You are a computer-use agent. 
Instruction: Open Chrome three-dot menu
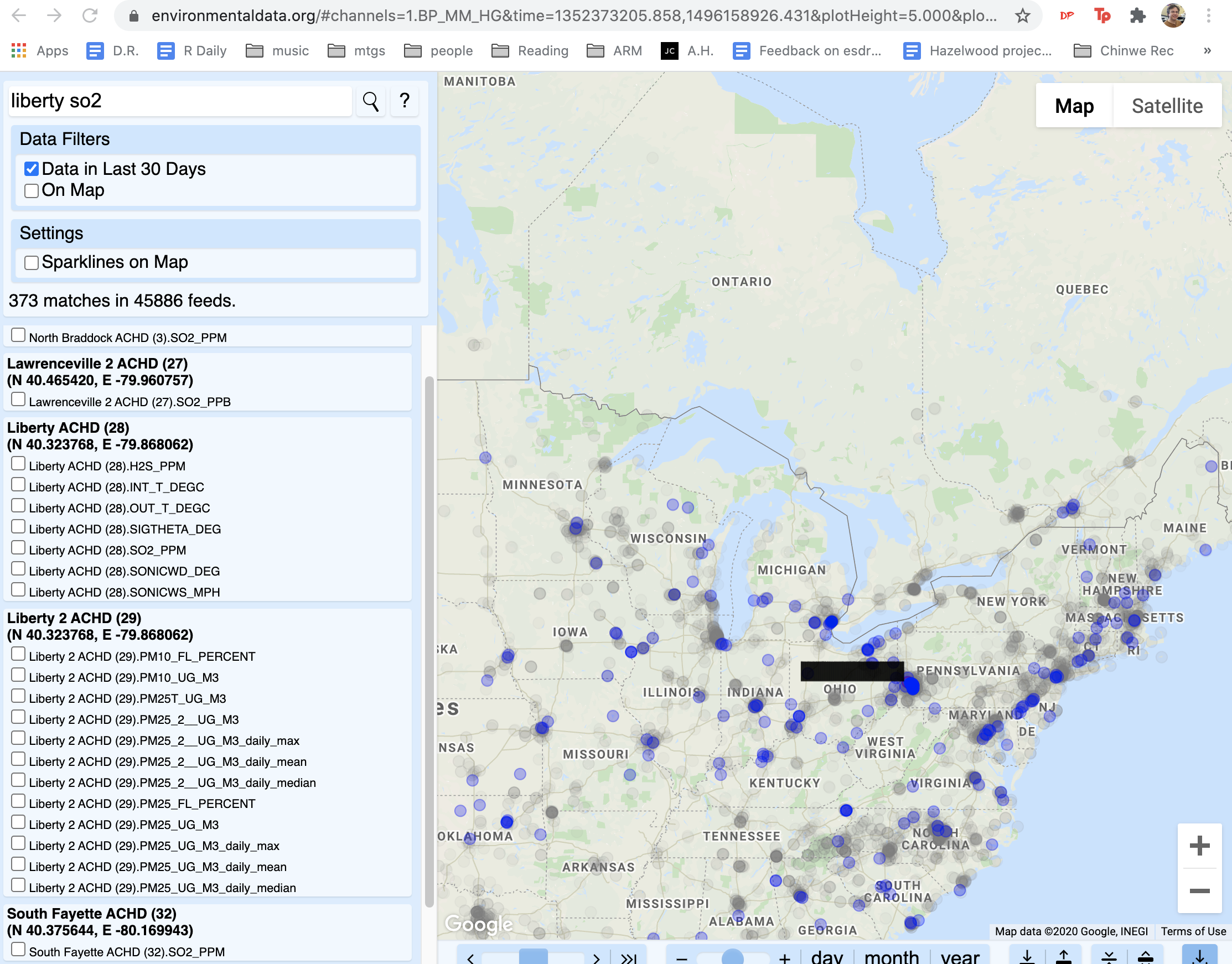[1208, 15]
